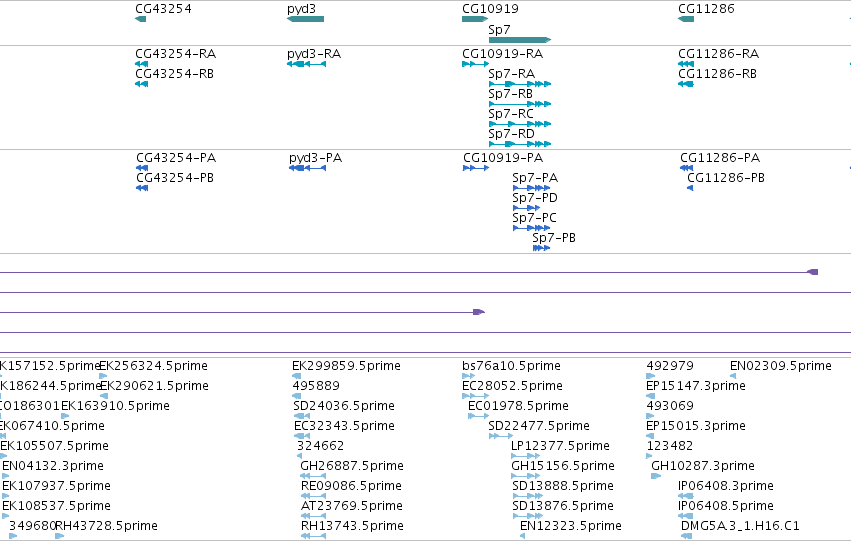Select transcript CG43254-RB

[174, 74]
